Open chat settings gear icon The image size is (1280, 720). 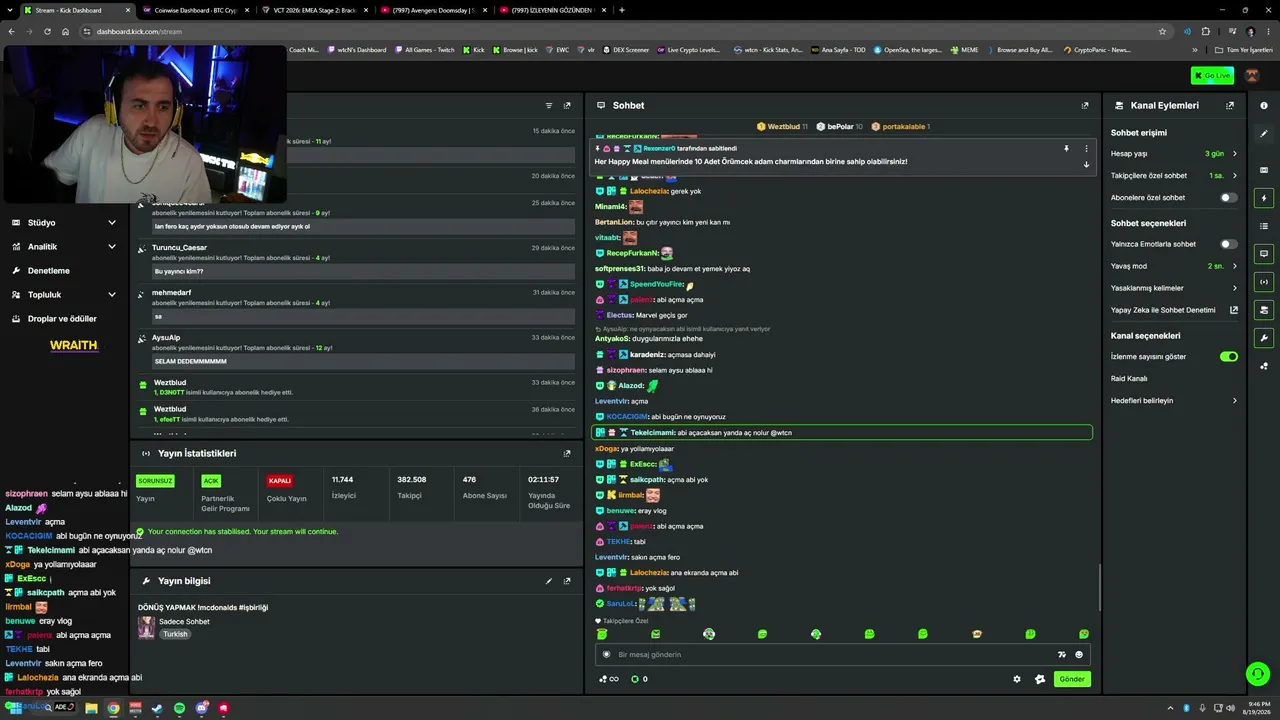(1017, 679)
